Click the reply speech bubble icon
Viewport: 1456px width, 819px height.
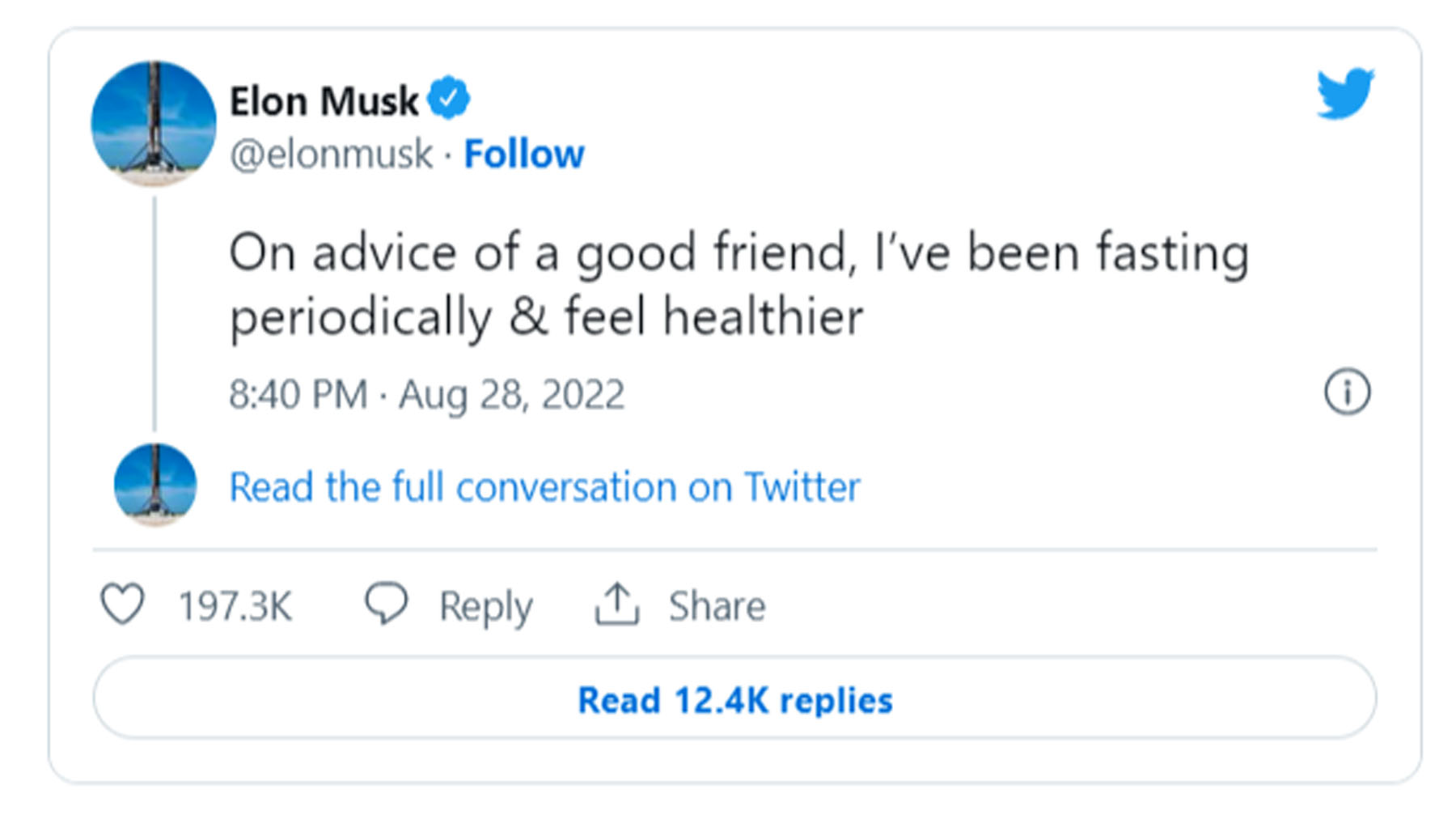tap(386, 604)
